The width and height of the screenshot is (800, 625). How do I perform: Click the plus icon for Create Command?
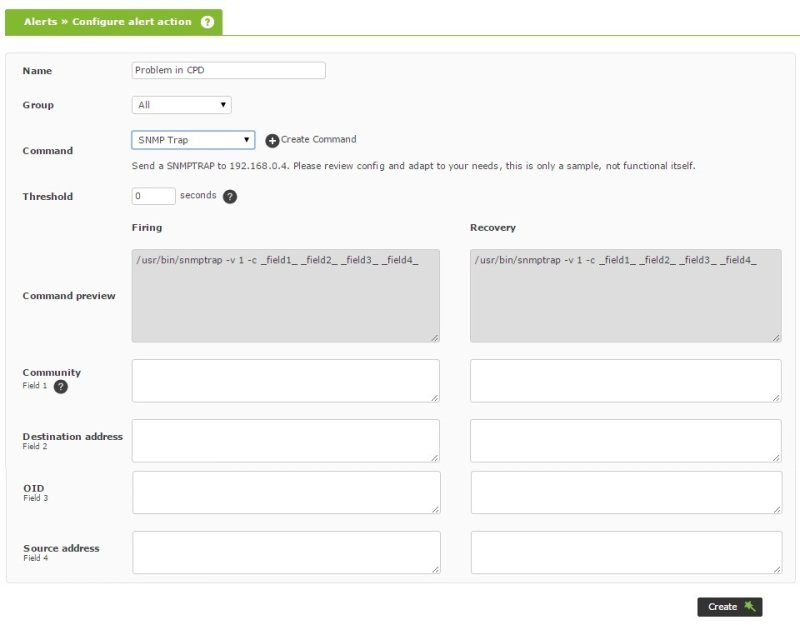click(272, 141)
